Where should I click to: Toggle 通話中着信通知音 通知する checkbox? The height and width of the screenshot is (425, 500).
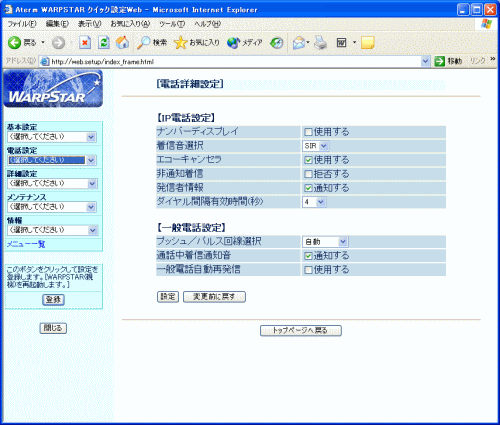308,256
